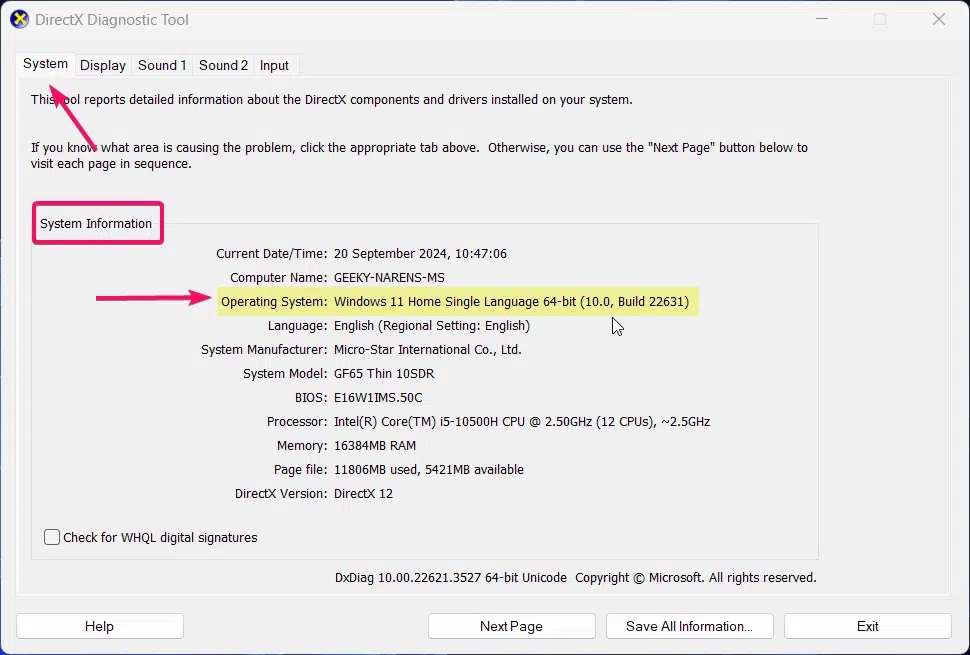Click the System Model label

(285, 374)
